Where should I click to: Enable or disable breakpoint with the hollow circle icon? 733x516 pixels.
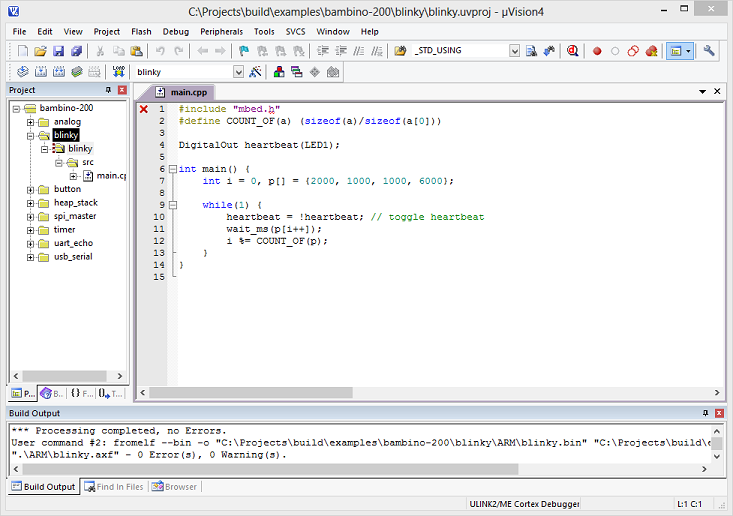click(615, 51)
